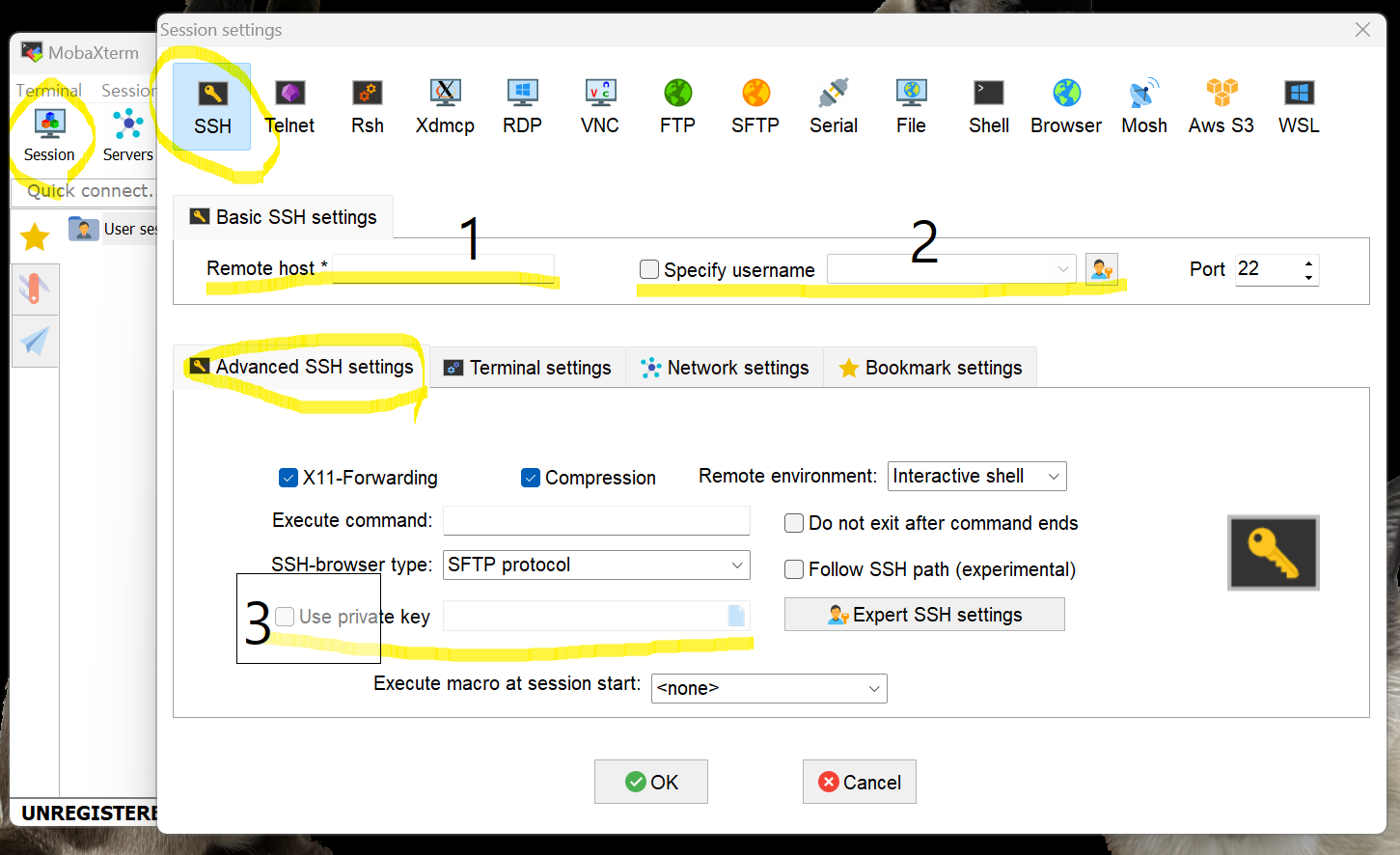Click the star favorites icon in MobaXterm sidebar
This screenshot has height=855, width=1400.
(x=35, y=236)
